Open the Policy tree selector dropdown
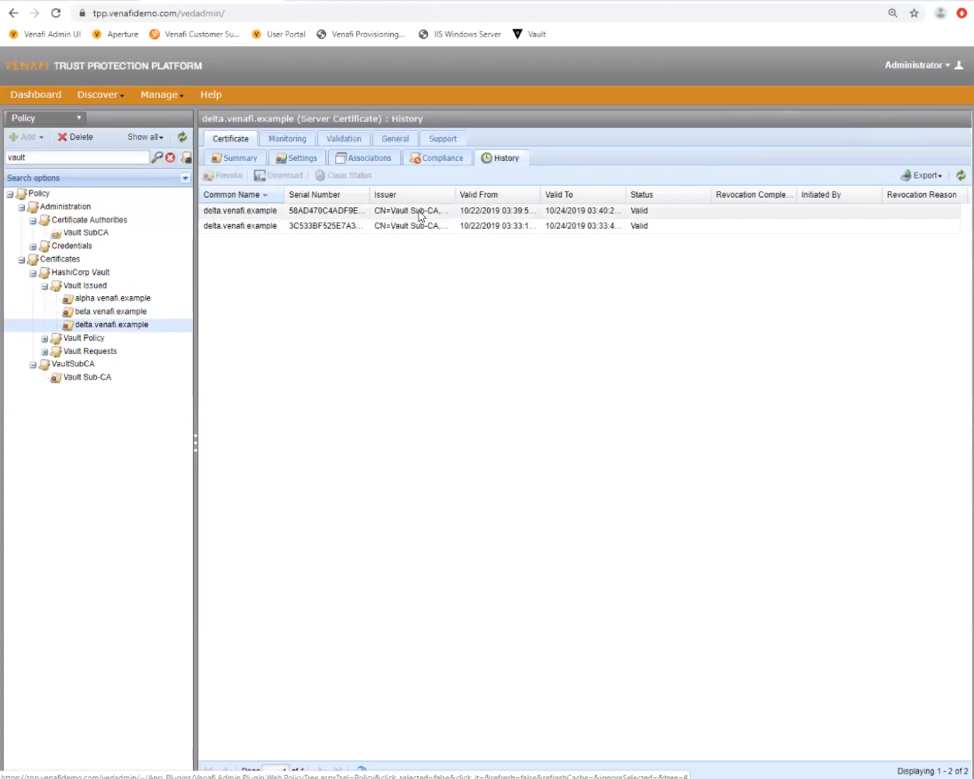 45,118
